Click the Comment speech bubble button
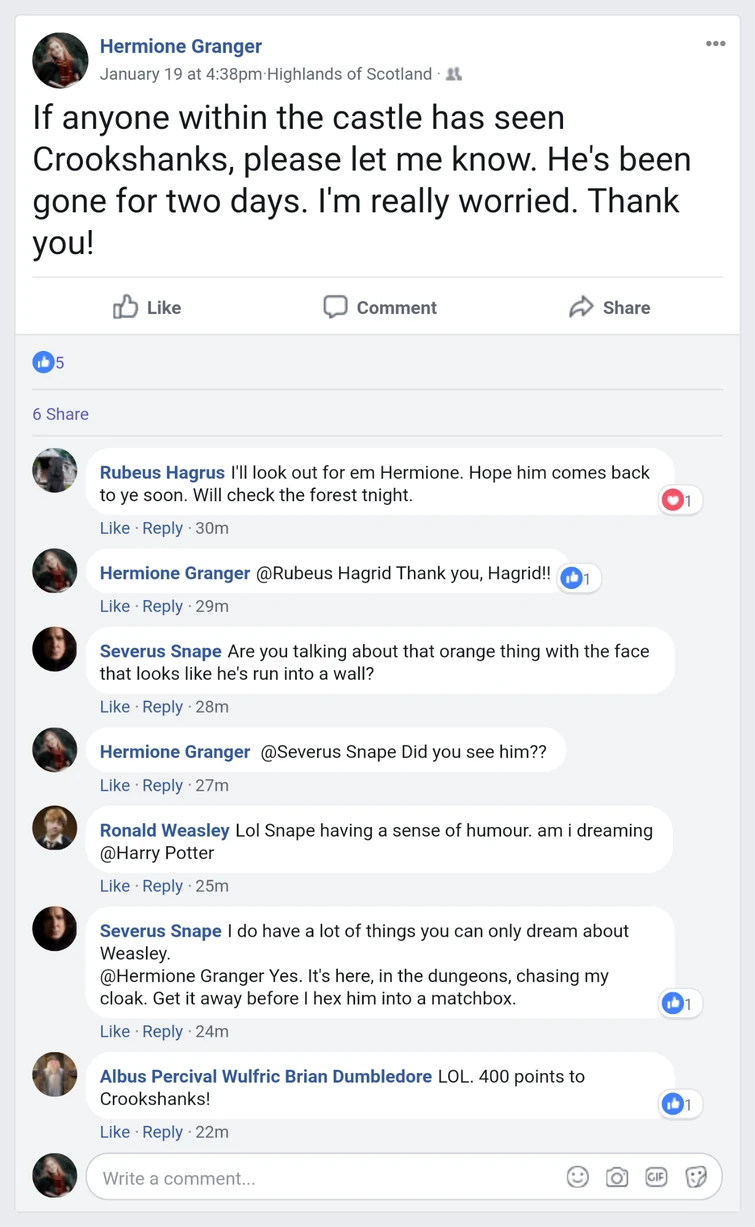 pyautogui.click(x=380, y=307)
